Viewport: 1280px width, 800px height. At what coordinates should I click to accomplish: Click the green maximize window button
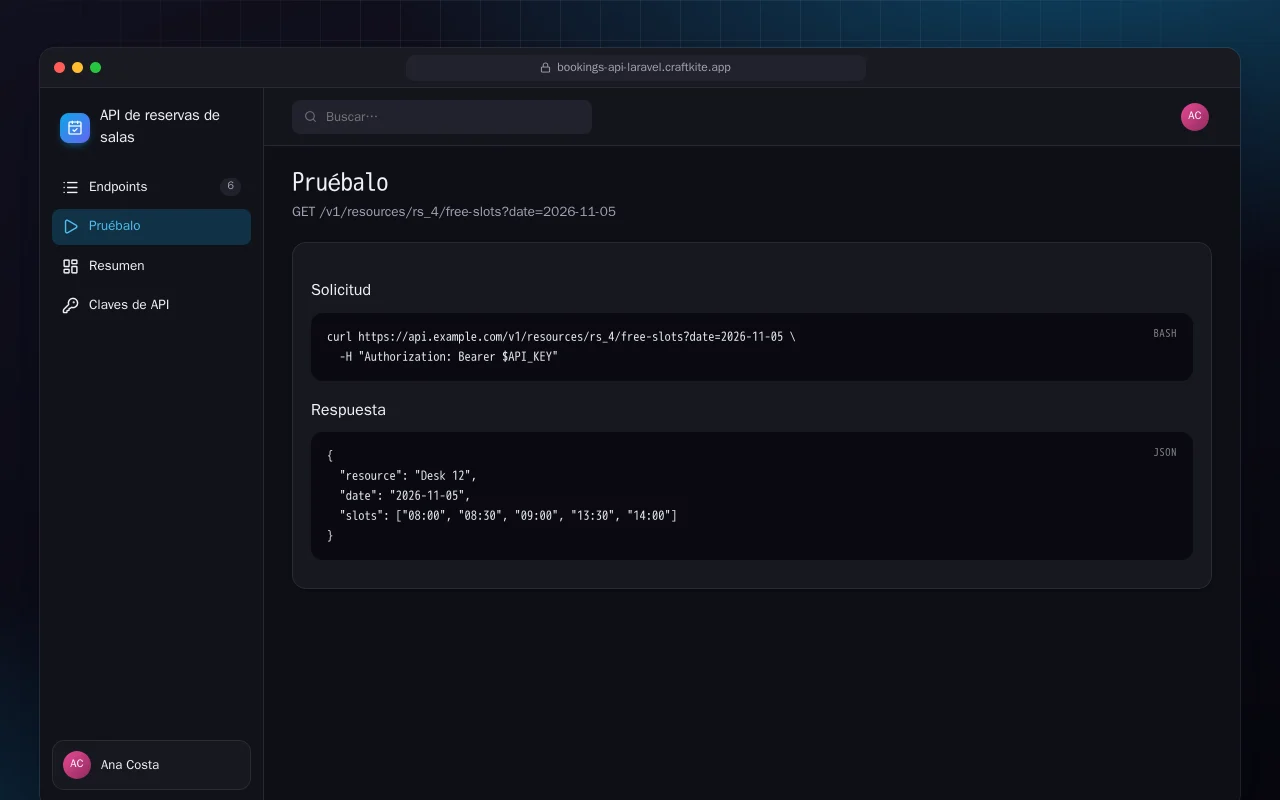point(96,68)
